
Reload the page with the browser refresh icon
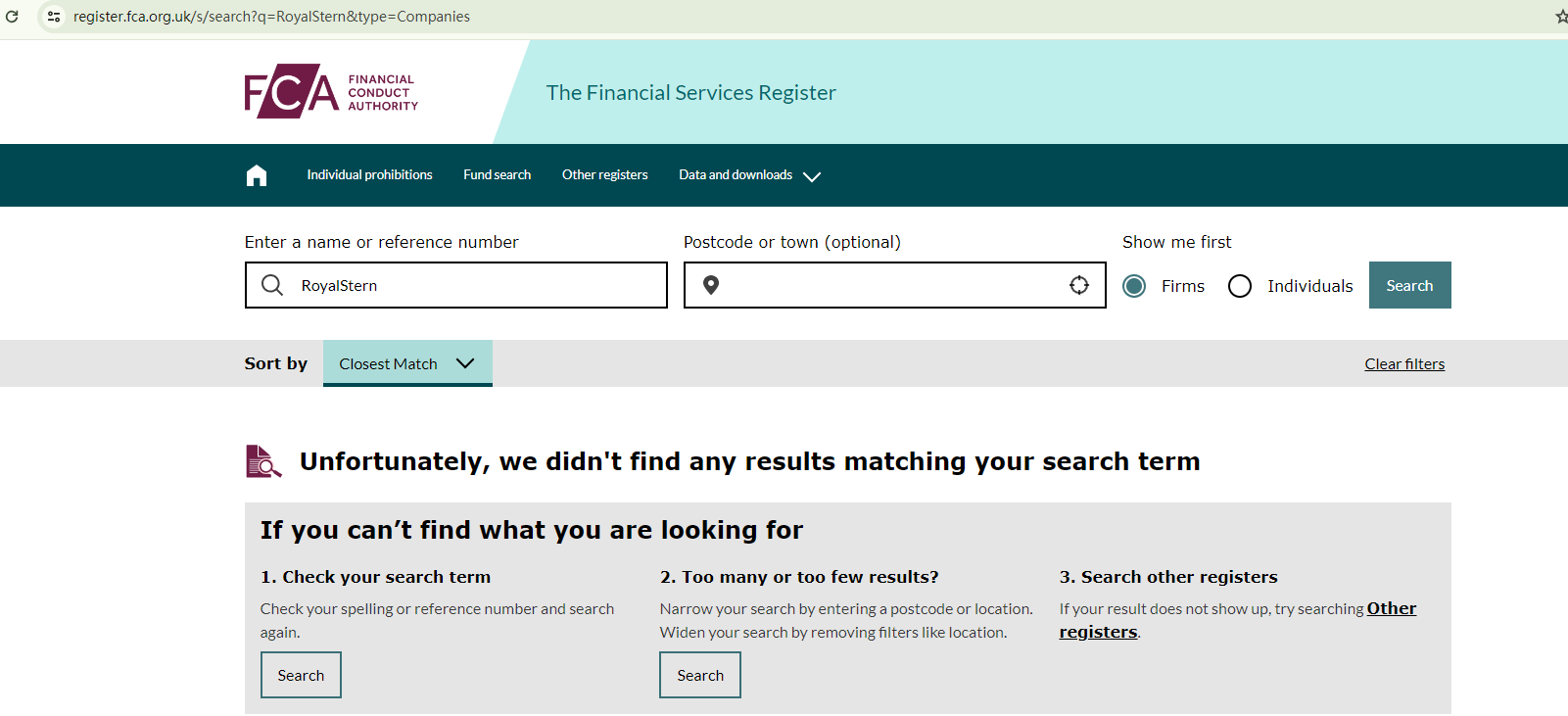click(x=12, y=17)
